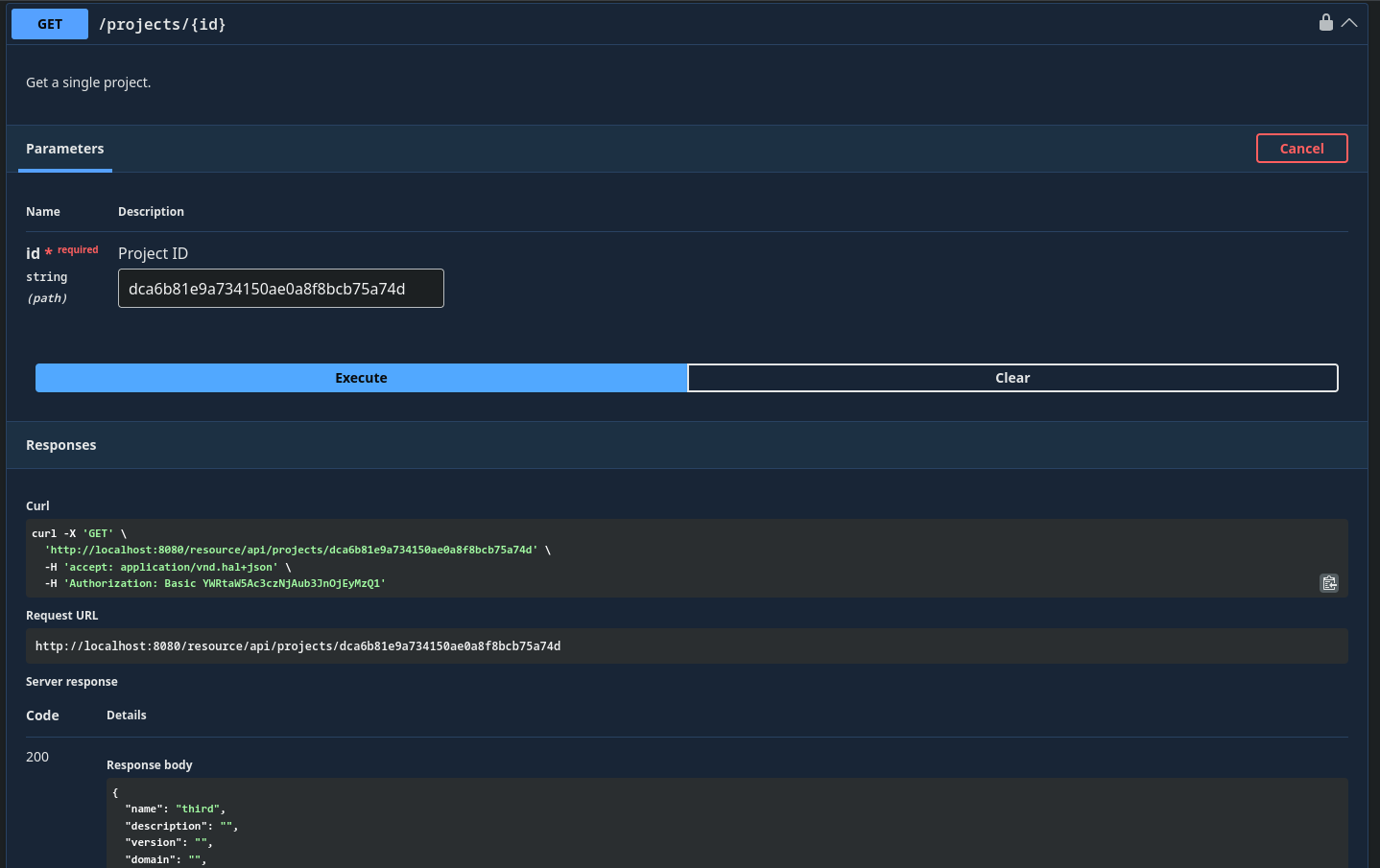Click the Authorization Basic header line

click(x=215, y=583)
